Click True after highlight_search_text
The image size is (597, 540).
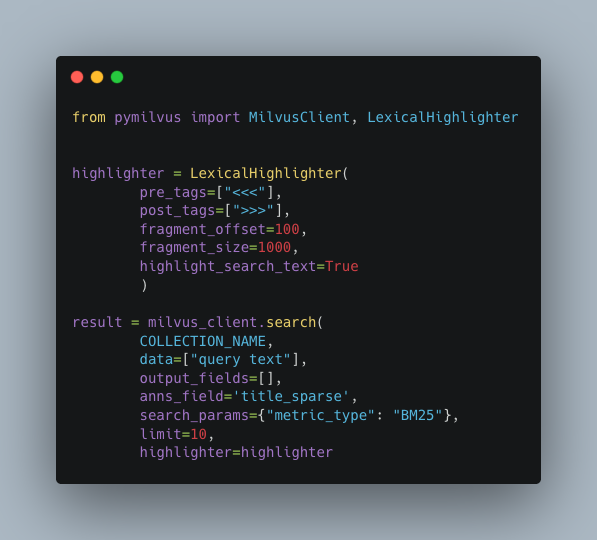(342, 266)
